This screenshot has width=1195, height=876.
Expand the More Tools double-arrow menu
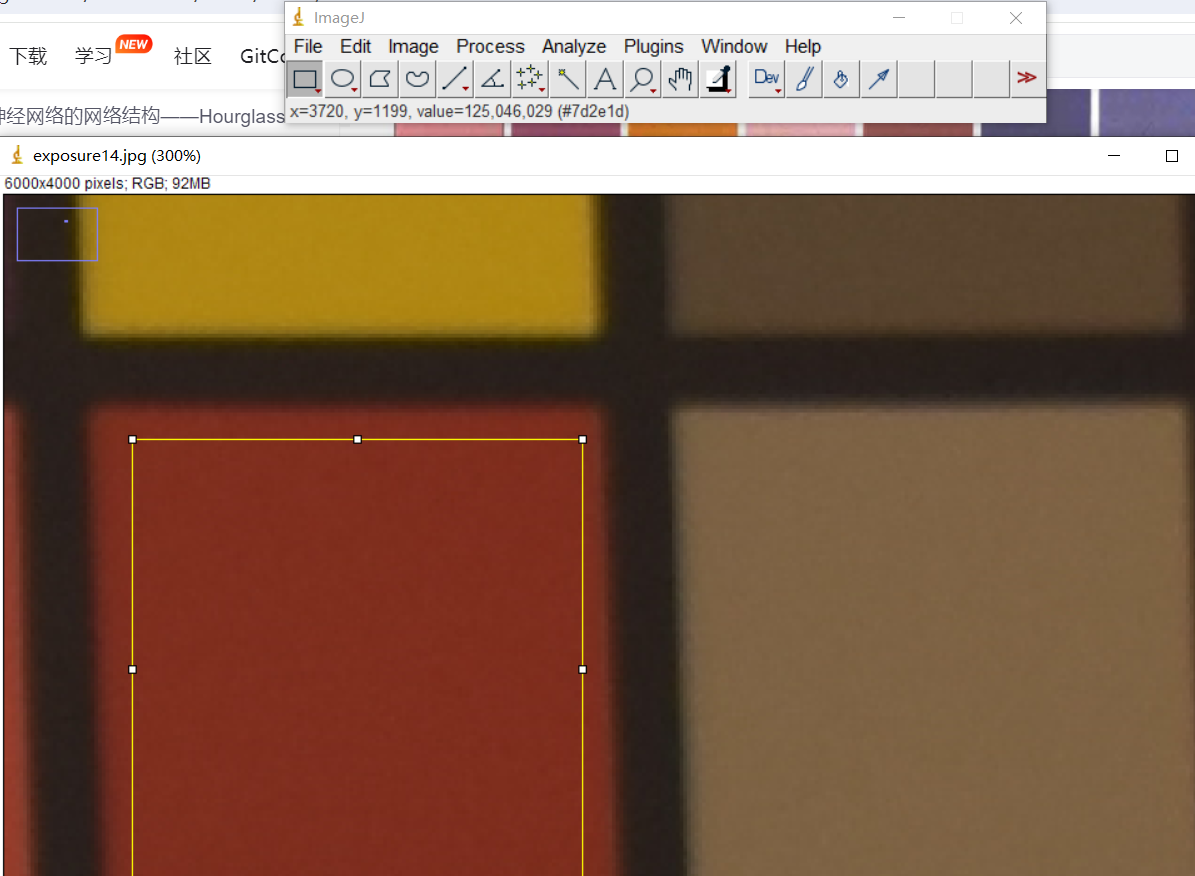point(1026,78)
